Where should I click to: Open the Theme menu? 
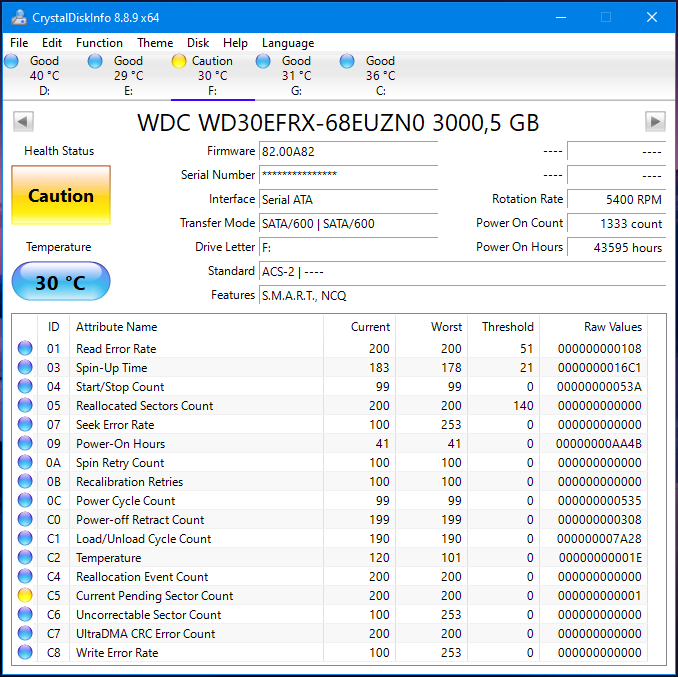(155, 43)
